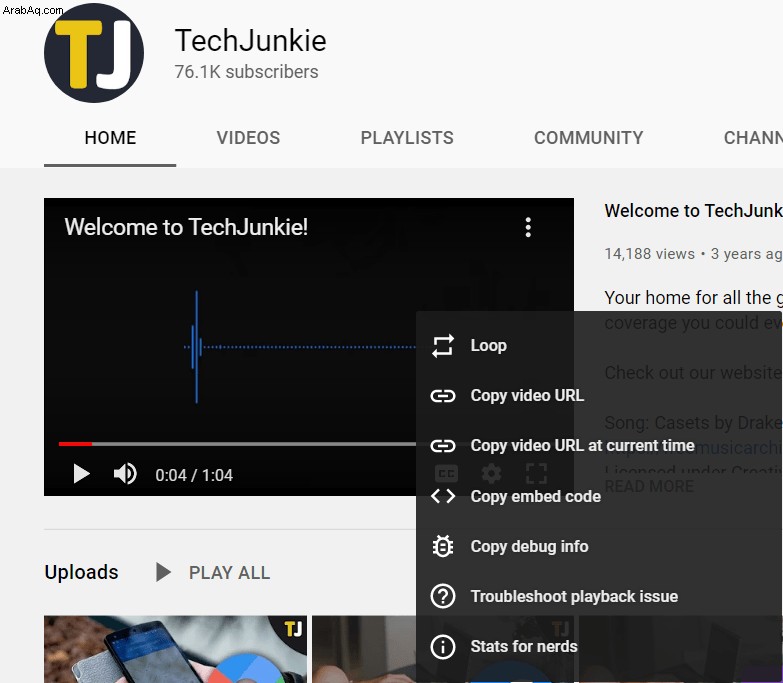Click the 76.1K subscribers text
783x683 pixels.
[x=246, y=72]
